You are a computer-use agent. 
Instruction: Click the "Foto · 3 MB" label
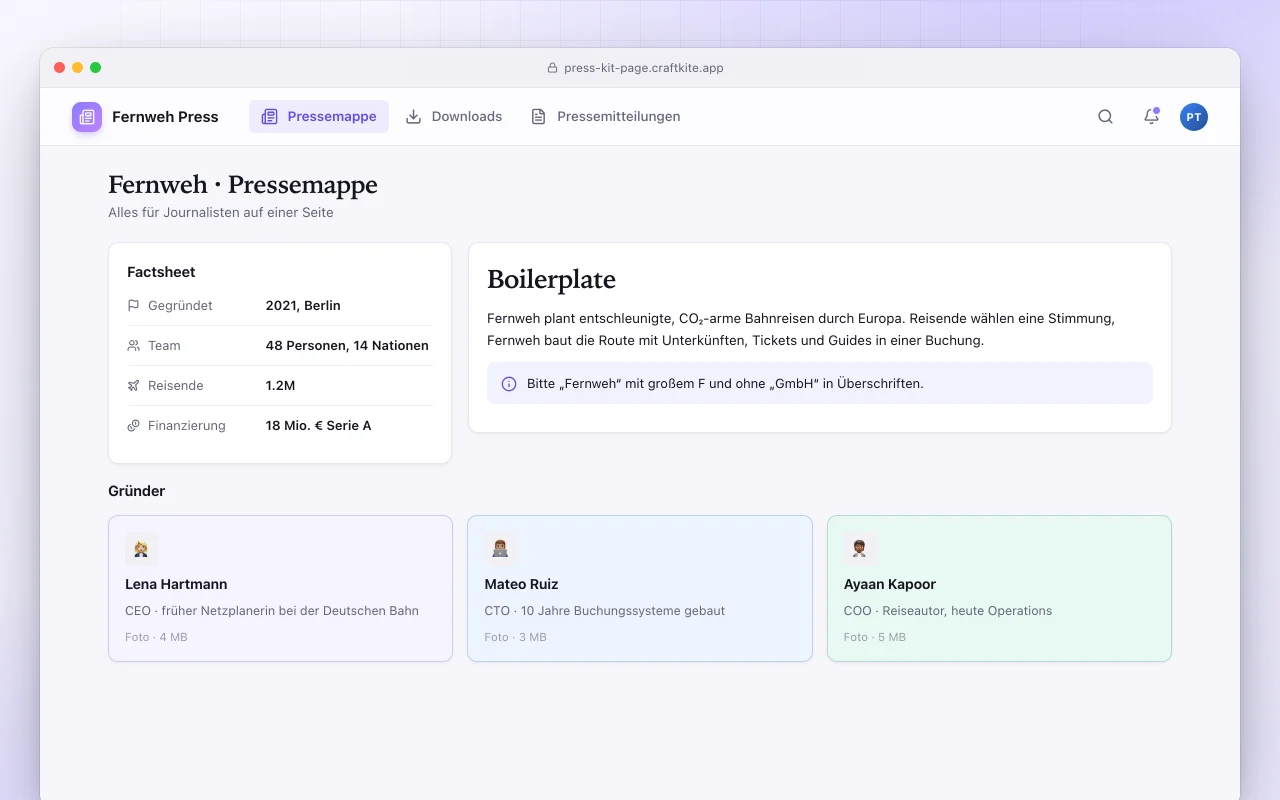515,637
